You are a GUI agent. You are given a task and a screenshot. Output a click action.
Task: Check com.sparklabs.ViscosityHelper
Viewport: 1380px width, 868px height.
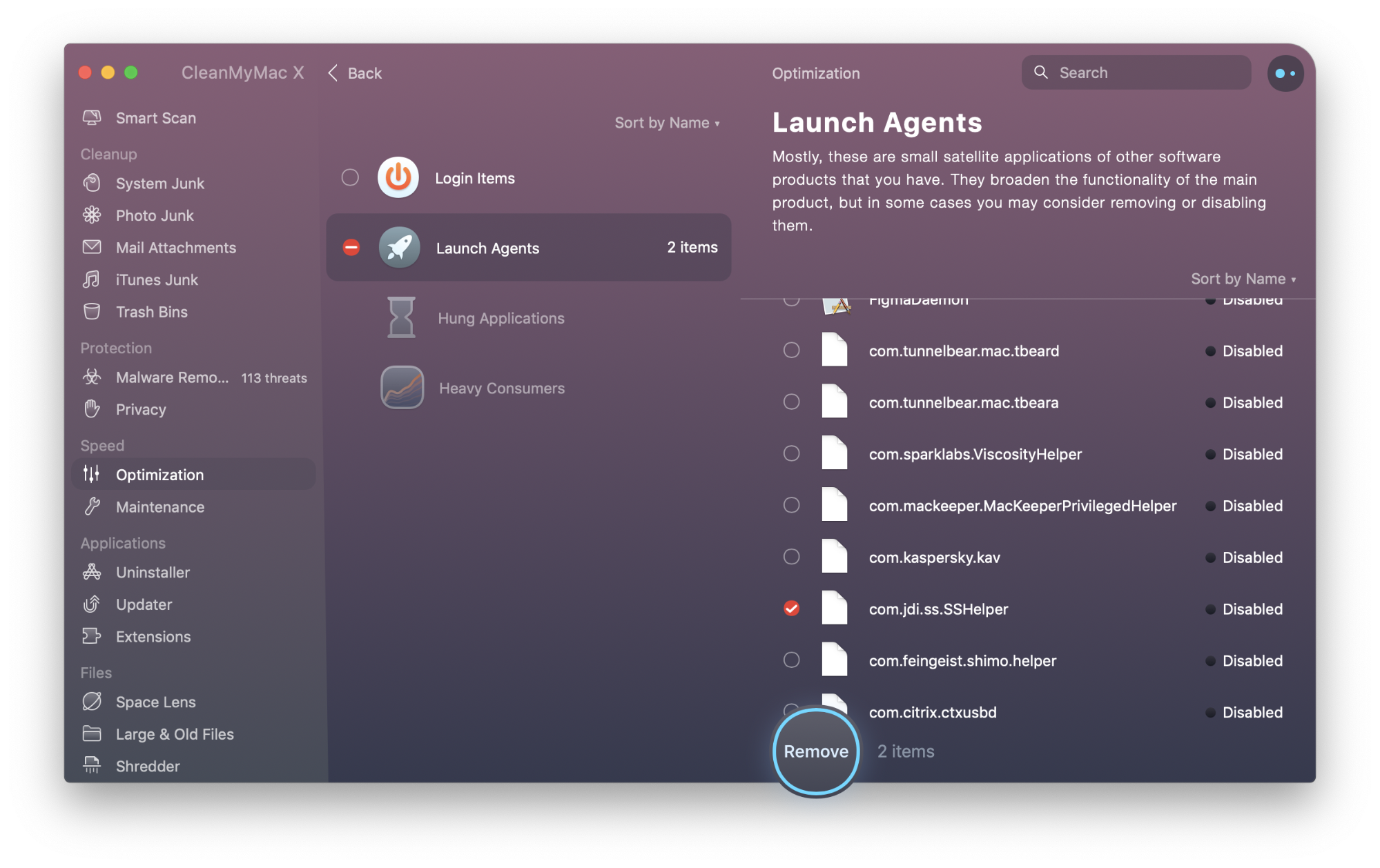(x=792, y=454)
